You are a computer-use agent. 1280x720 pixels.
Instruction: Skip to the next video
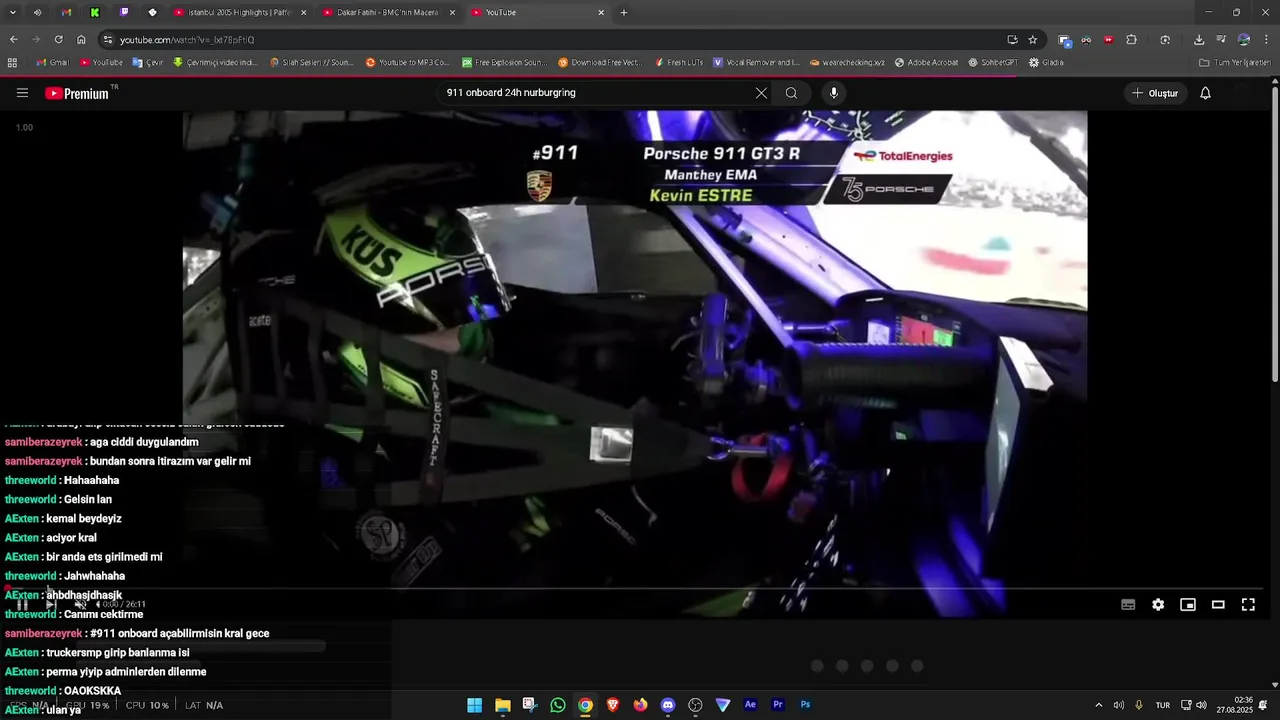51,604
